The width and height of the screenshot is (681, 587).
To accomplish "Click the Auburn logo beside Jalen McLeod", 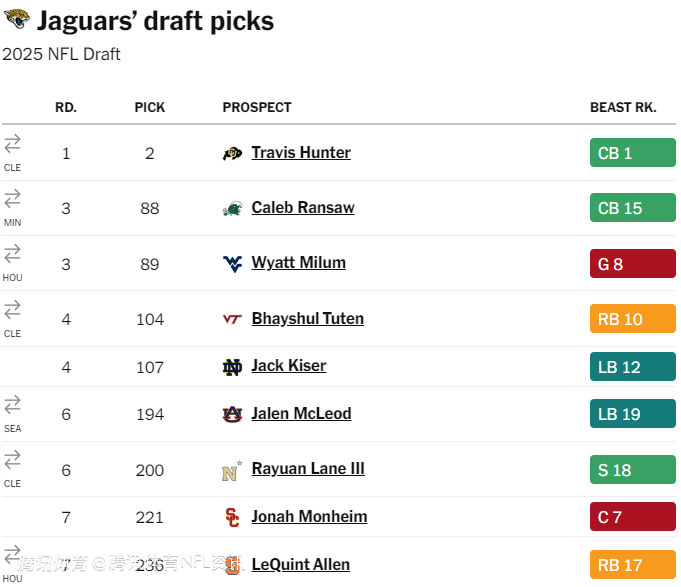I will pyautogui.click(x=232, y=414).
